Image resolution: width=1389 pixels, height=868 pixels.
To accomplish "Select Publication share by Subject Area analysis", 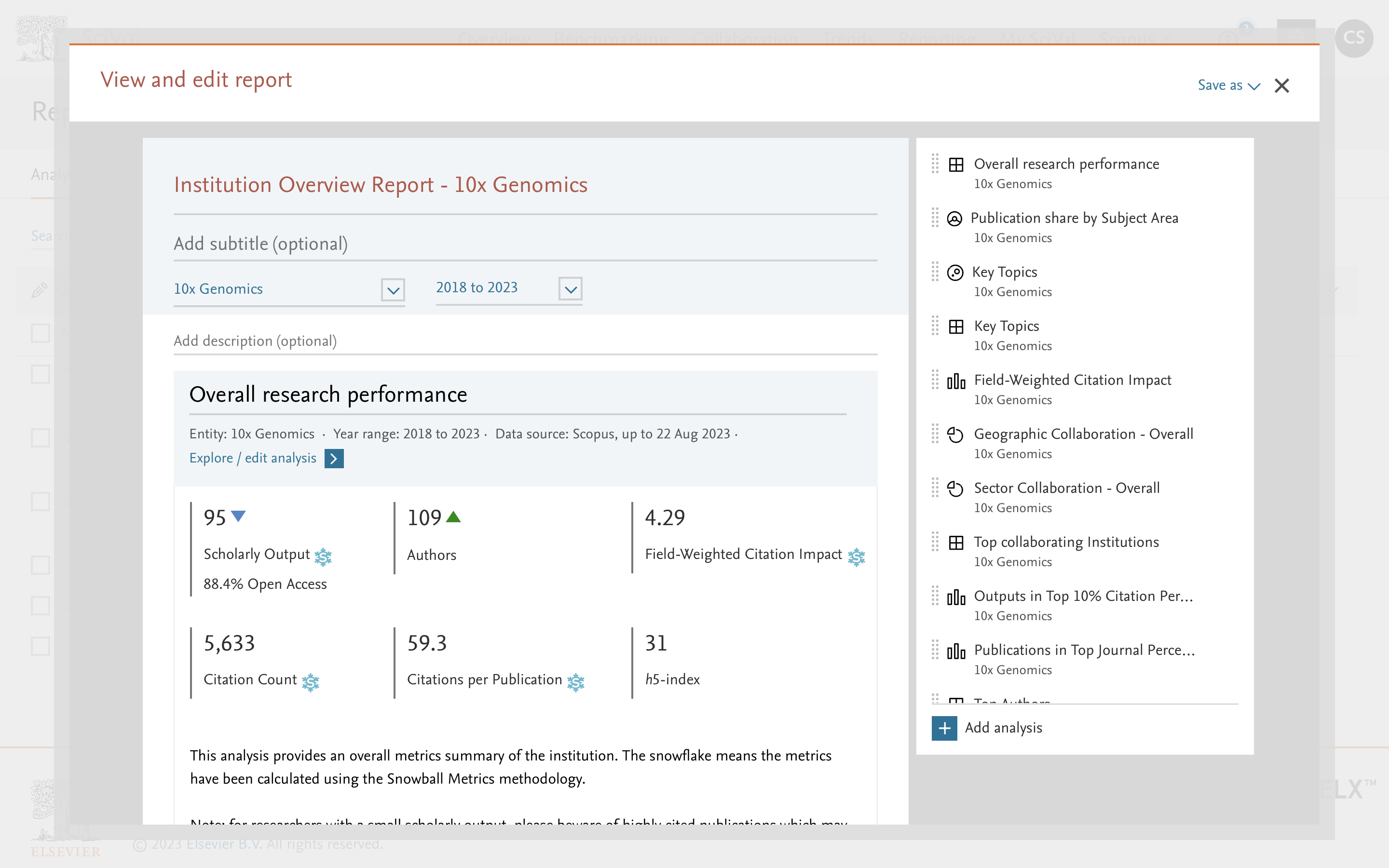I will pos(1074,218).
